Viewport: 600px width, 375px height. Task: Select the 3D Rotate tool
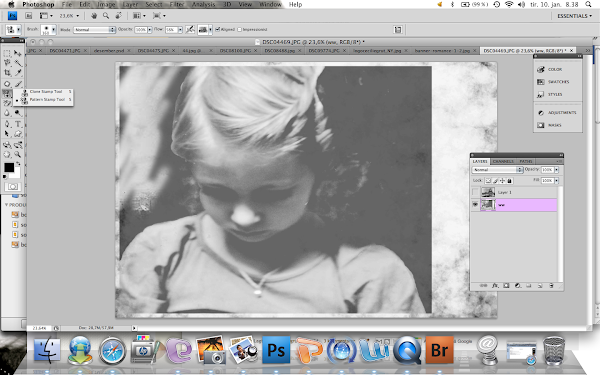(x=7, y=145)
